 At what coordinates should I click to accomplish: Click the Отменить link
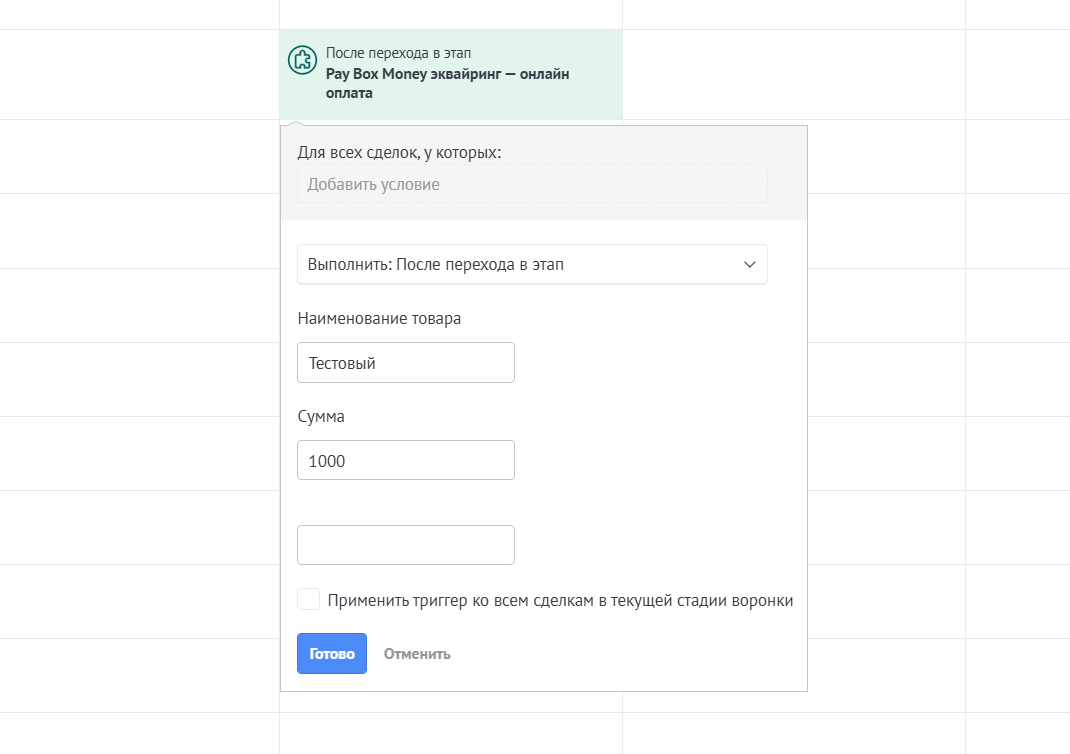pos(417,654)
